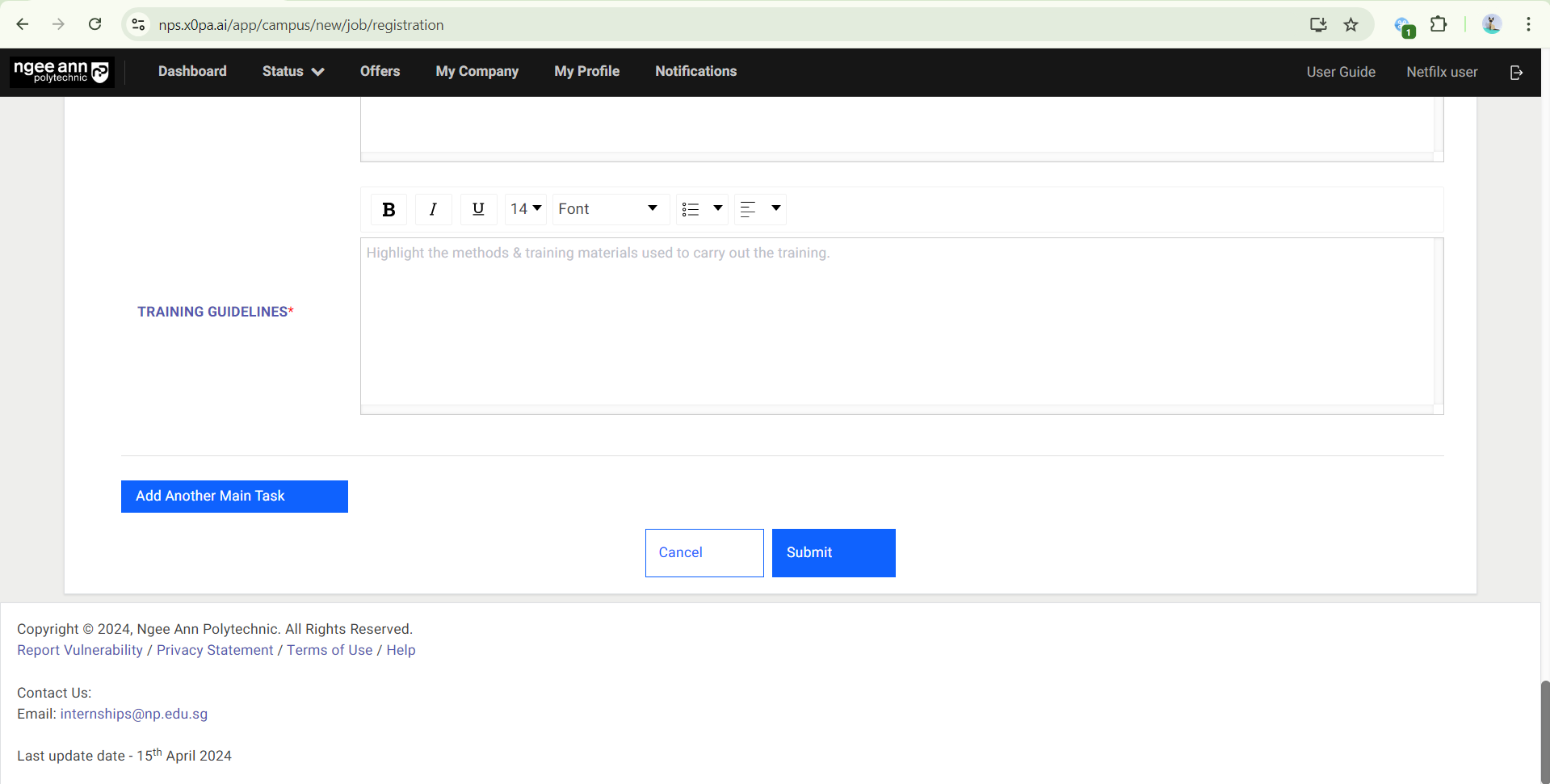Open the Font family dropdown
Image resolution: width=1550 pixels, height=784 pixels.
click(x=610, y=209)
